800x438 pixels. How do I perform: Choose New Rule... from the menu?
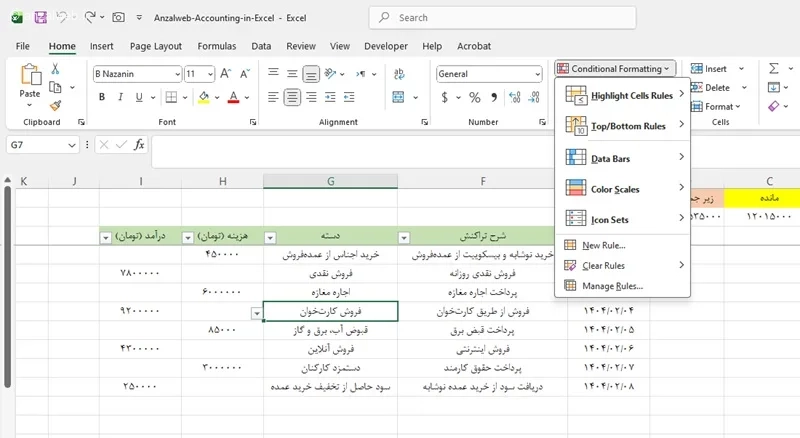coord(622,245)
